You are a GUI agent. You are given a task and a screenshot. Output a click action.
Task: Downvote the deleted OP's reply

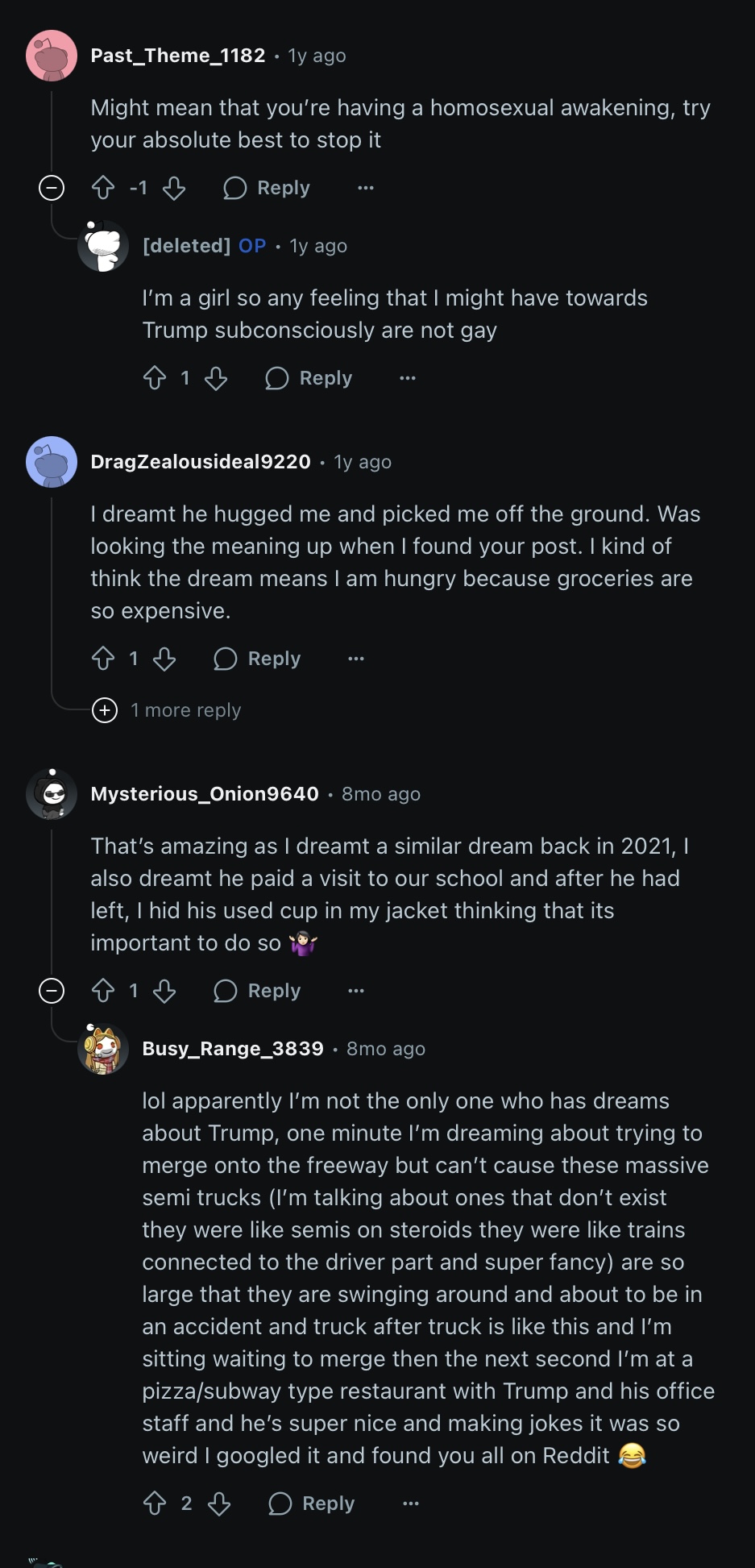click(x=216, y=378)
